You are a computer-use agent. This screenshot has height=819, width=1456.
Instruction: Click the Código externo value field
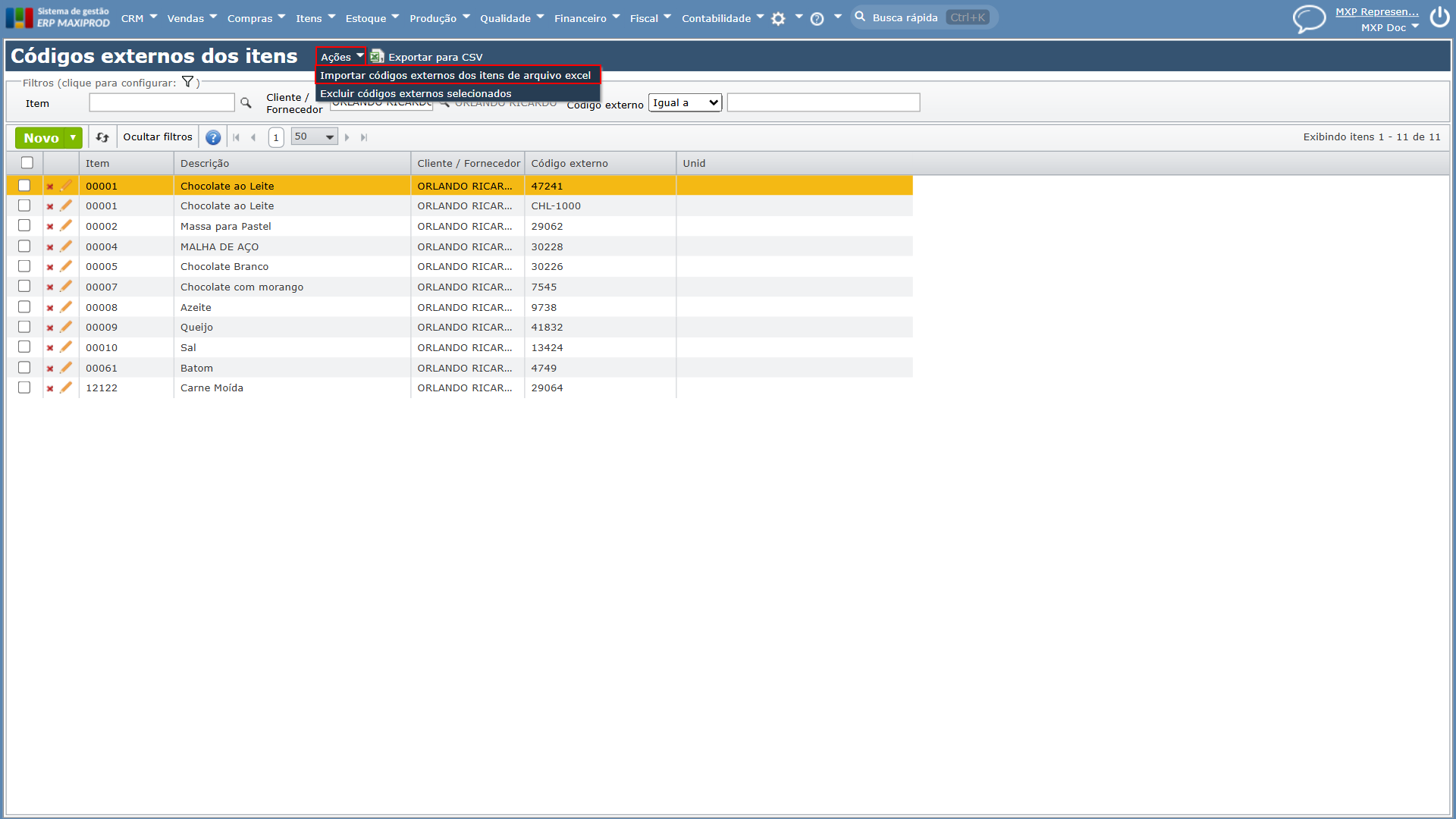824,102
